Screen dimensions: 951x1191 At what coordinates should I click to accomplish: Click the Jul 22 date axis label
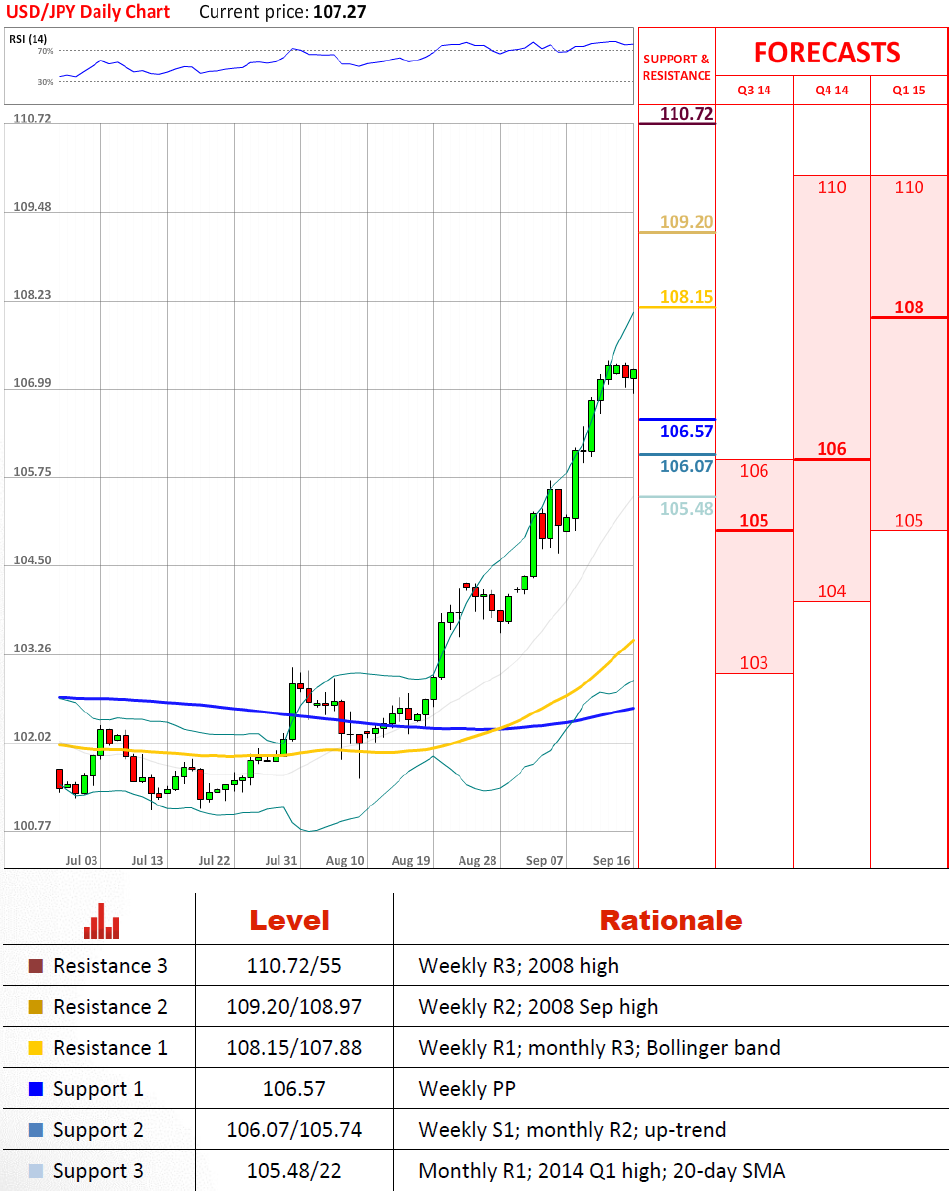[x=214, y=861]
